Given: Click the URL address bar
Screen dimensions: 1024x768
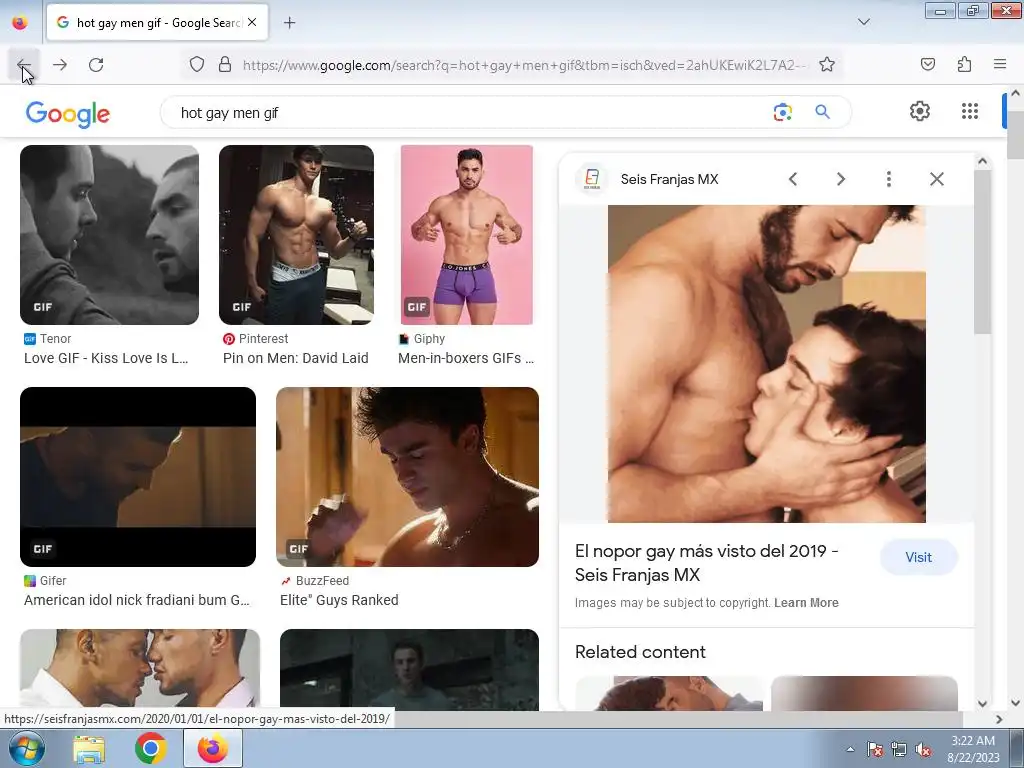Looking at the screenshot, I should (524, 65).
